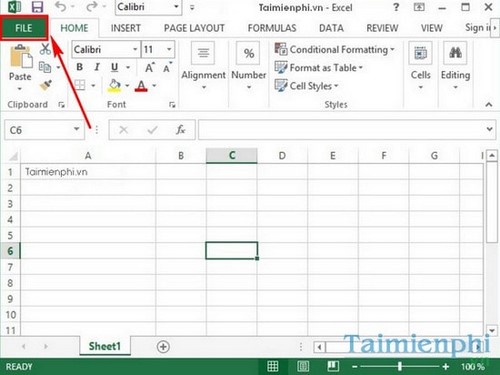Switch to the VIEW tab
500x375 pixels.
tap(431, 28)
